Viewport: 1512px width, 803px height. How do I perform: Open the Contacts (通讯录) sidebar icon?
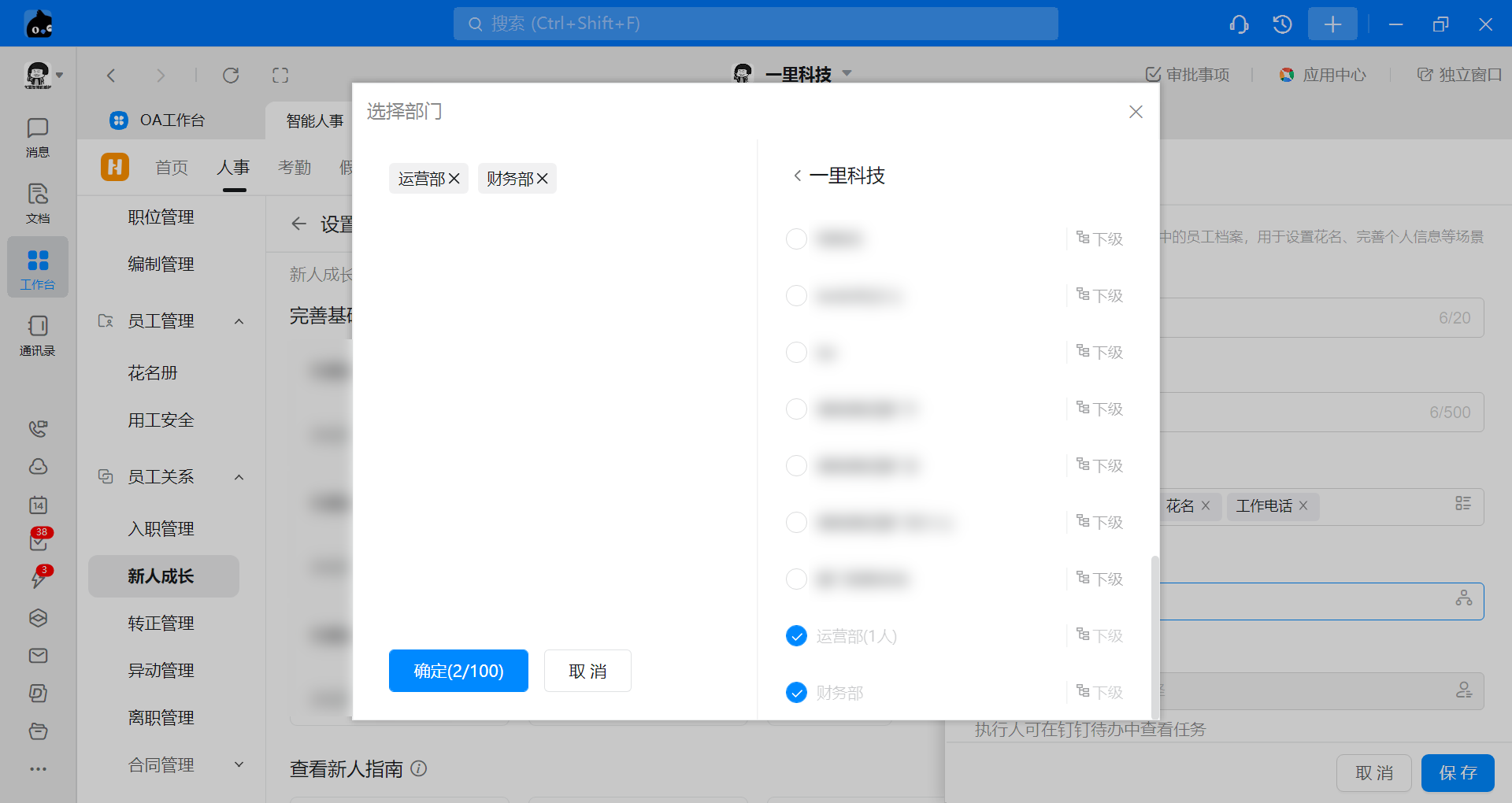tap(37, 335)
